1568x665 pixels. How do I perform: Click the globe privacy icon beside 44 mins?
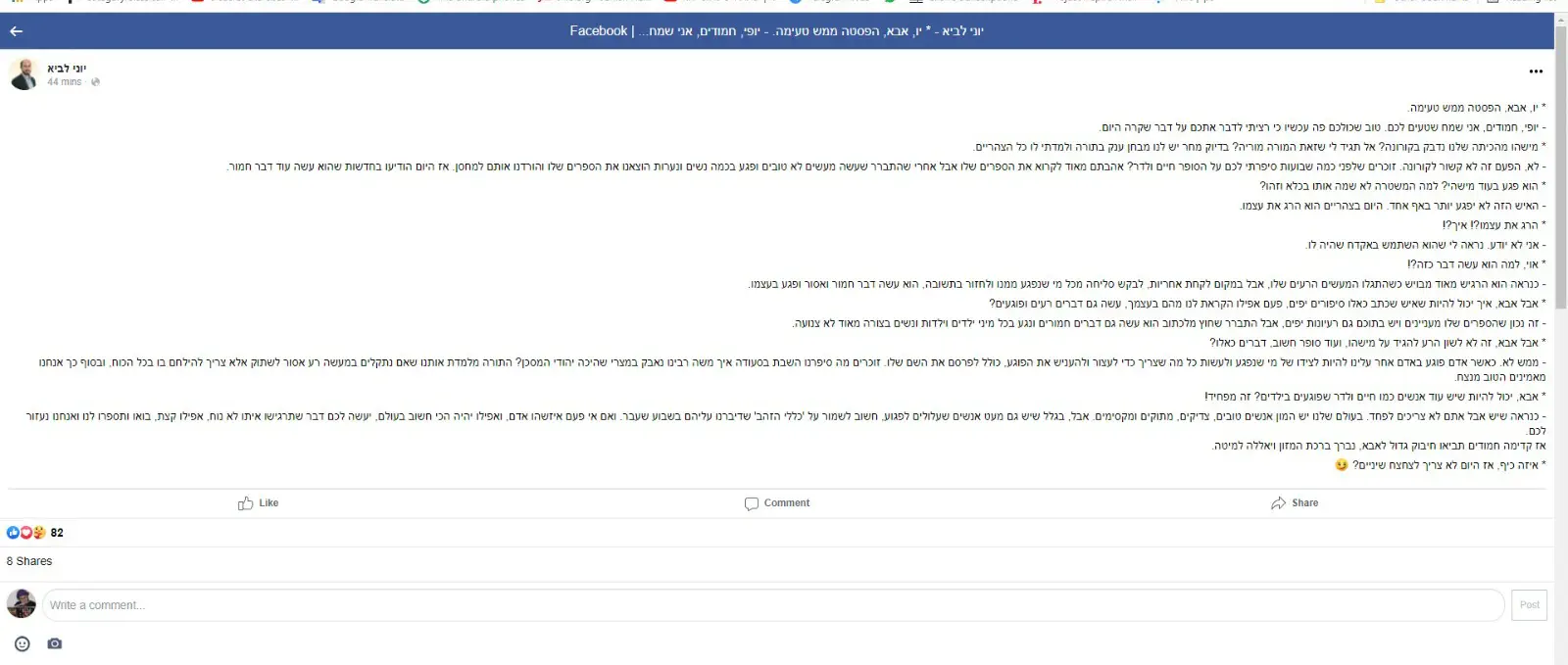pyautogui.click(x=95, y=82)
